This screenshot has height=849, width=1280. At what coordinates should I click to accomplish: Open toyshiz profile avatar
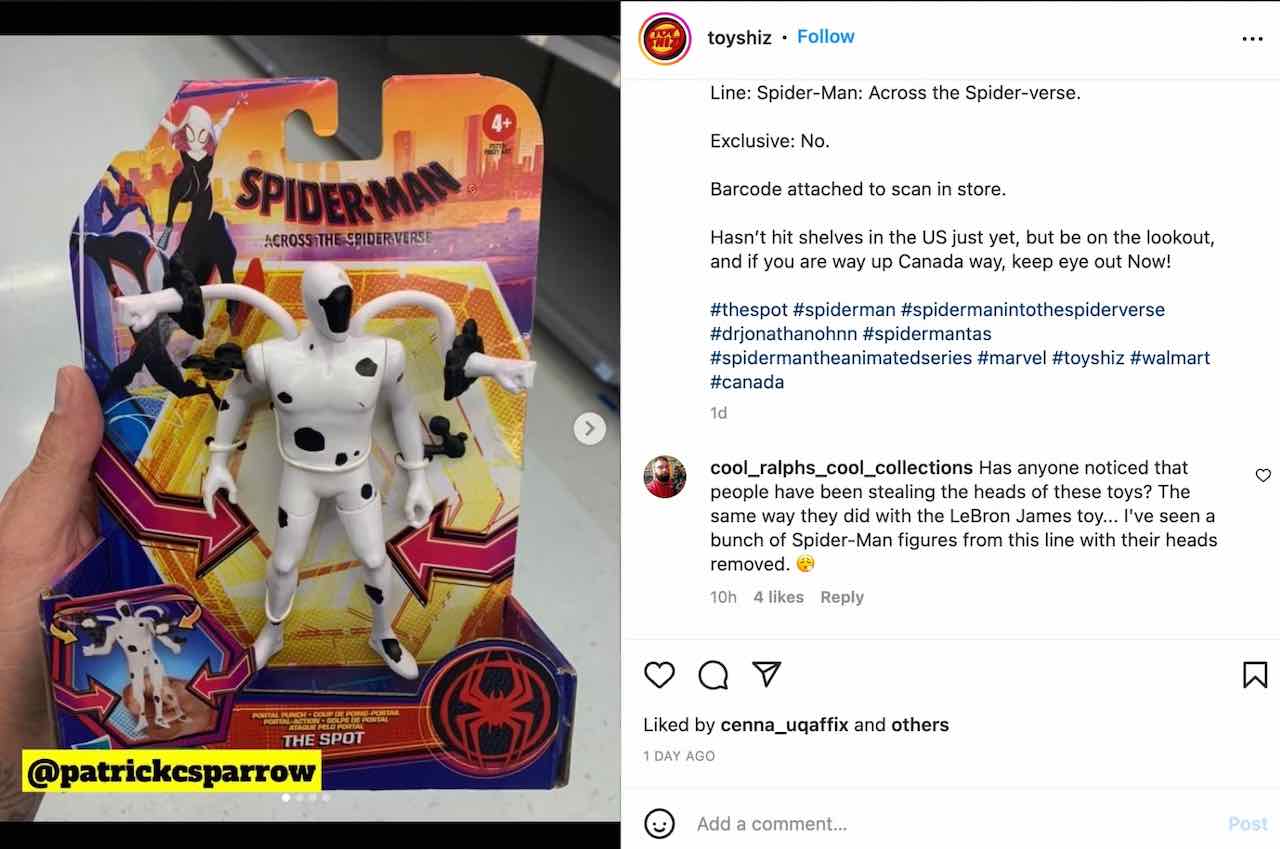[x=665, y=39]
